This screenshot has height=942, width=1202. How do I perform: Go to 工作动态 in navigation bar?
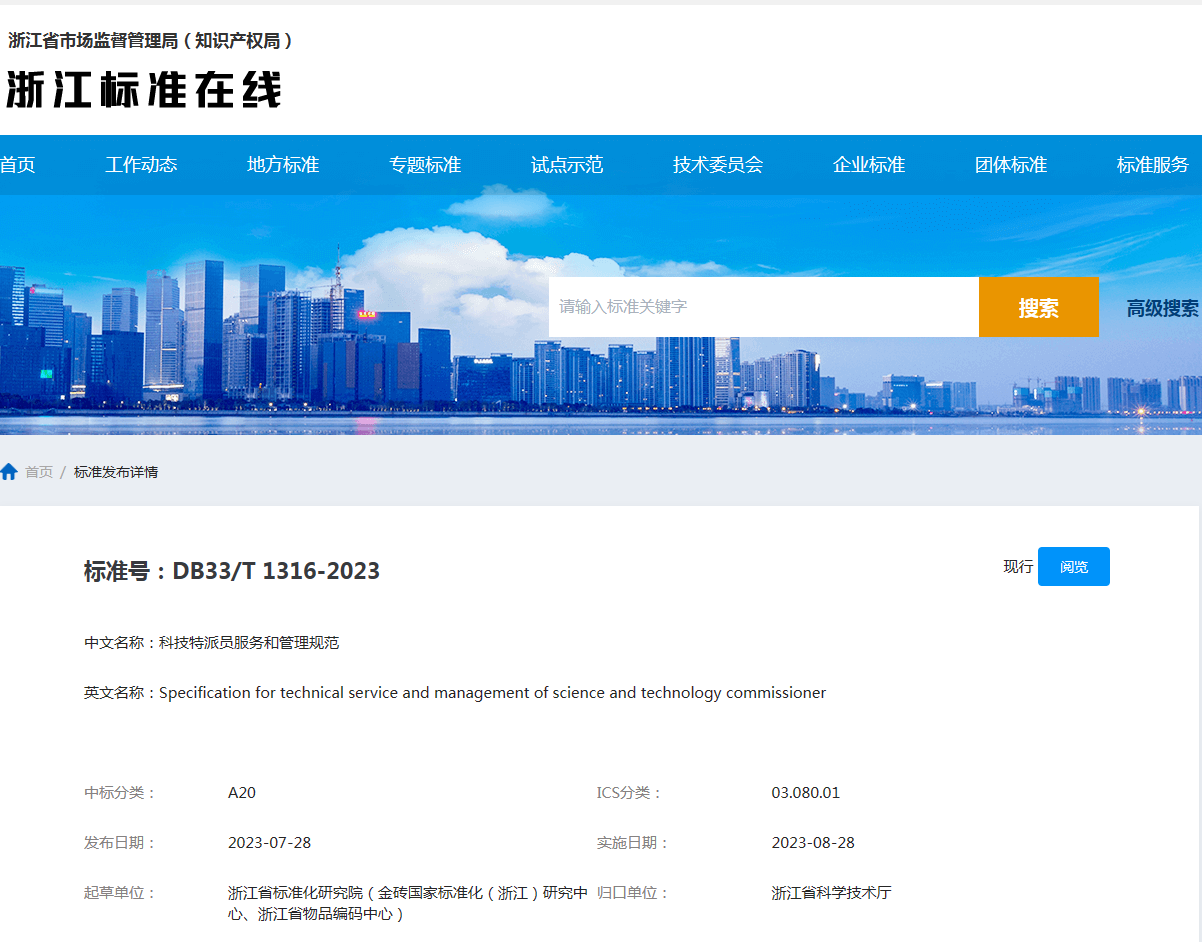(x=141, y=165)
